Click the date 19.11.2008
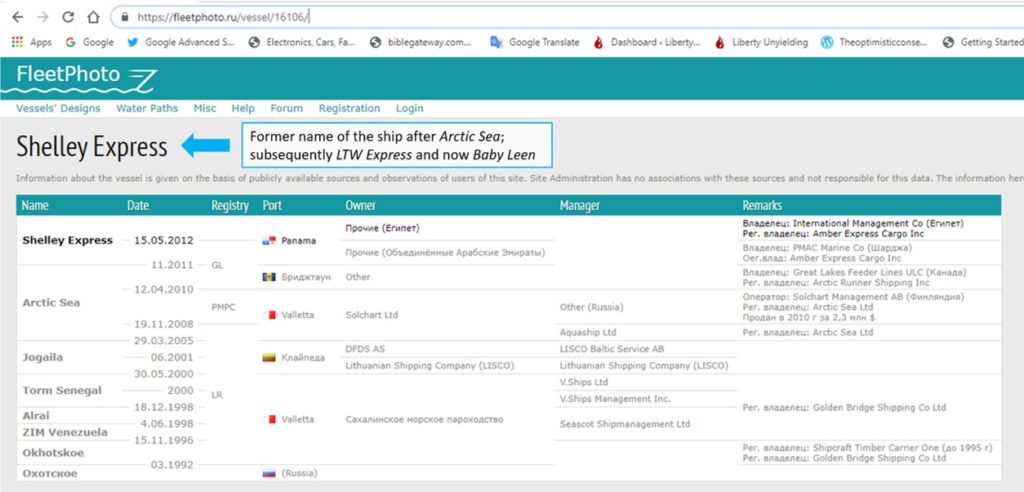The width and height of the screenshot is (1024, 492). (x=164, y=324)
